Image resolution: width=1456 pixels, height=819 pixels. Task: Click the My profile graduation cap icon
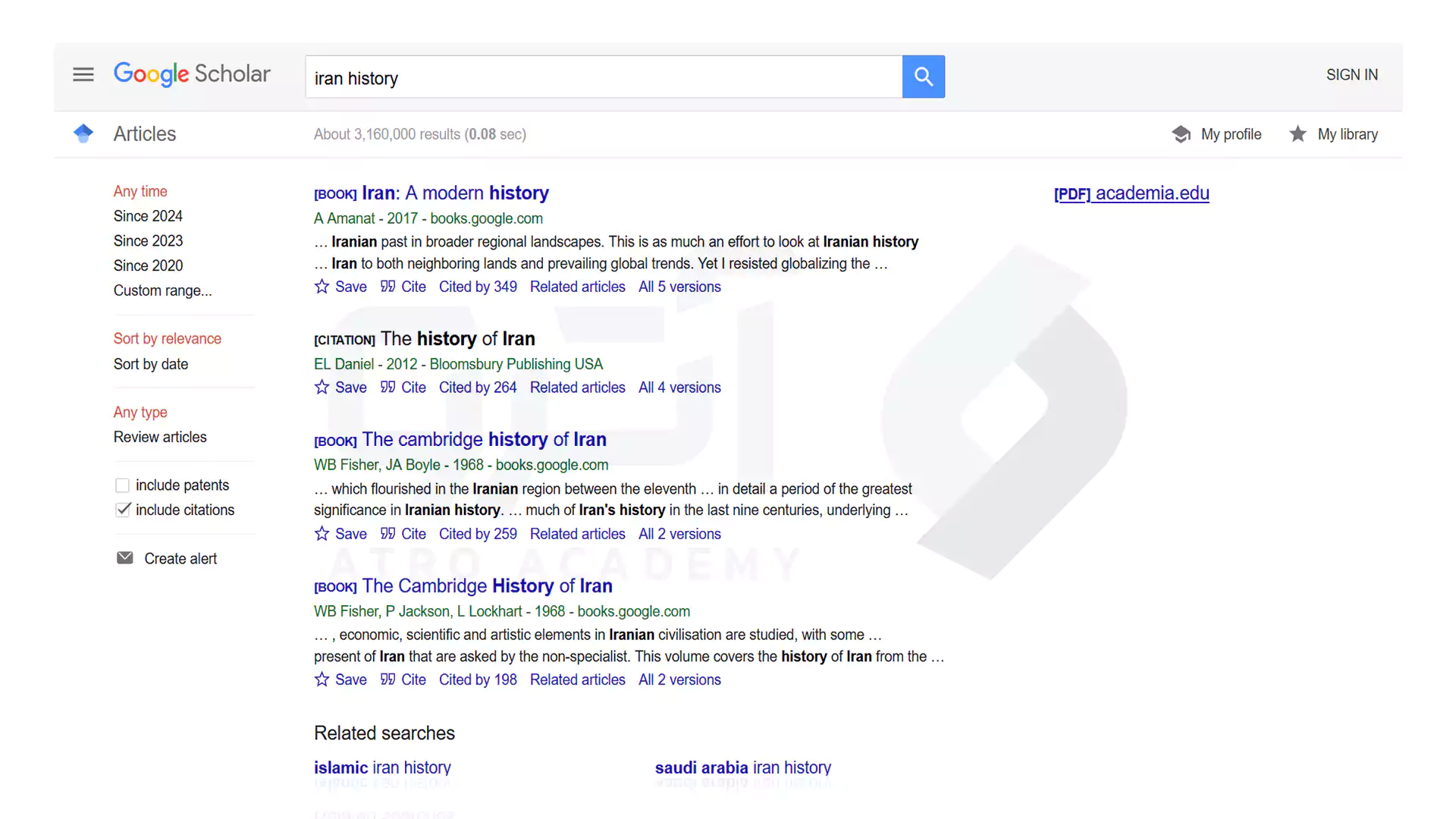pyautogui.click(x=1181, y=134)
